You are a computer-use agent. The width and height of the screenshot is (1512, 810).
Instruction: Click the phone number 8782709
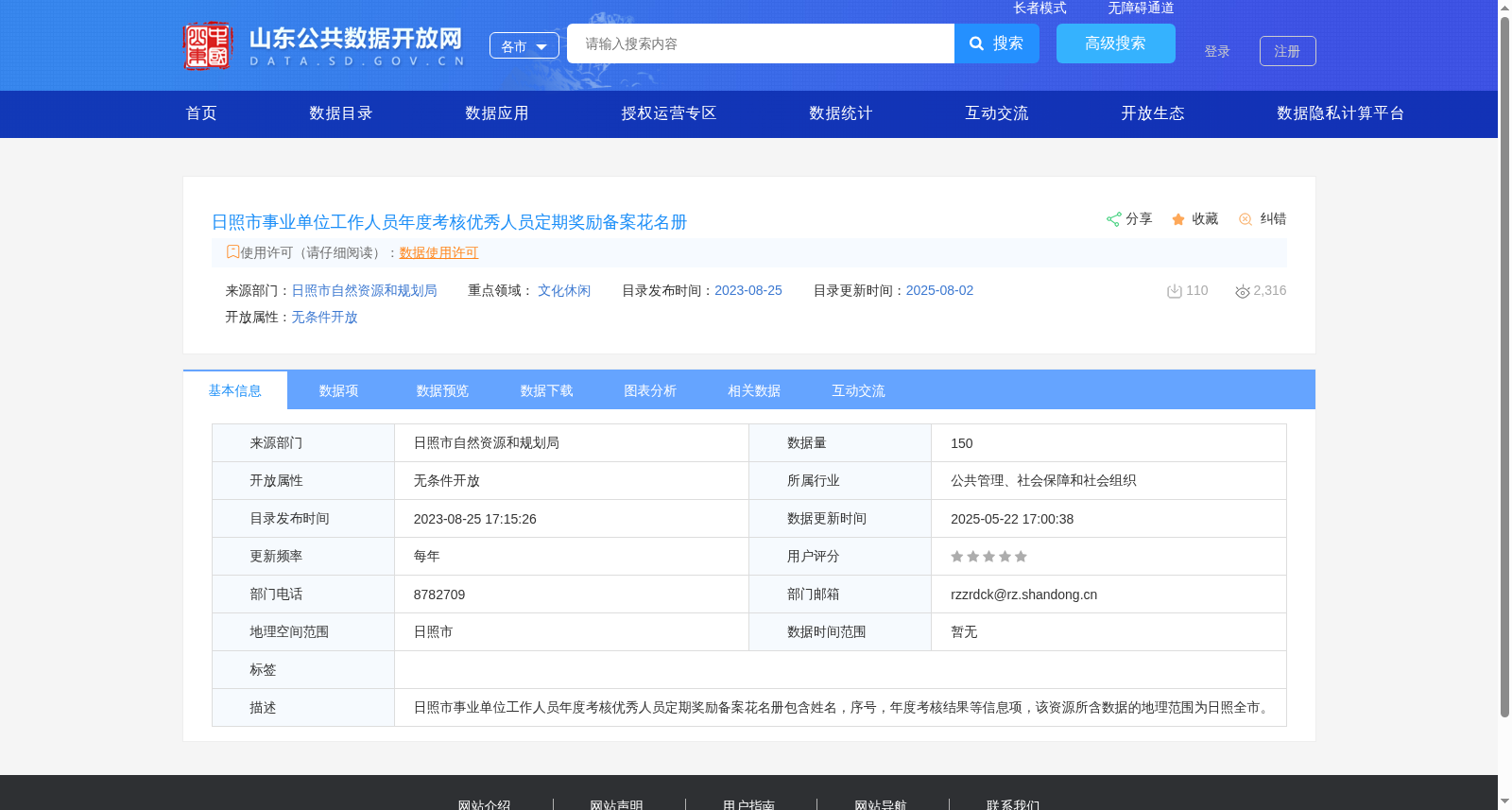[x=439, y=595]
